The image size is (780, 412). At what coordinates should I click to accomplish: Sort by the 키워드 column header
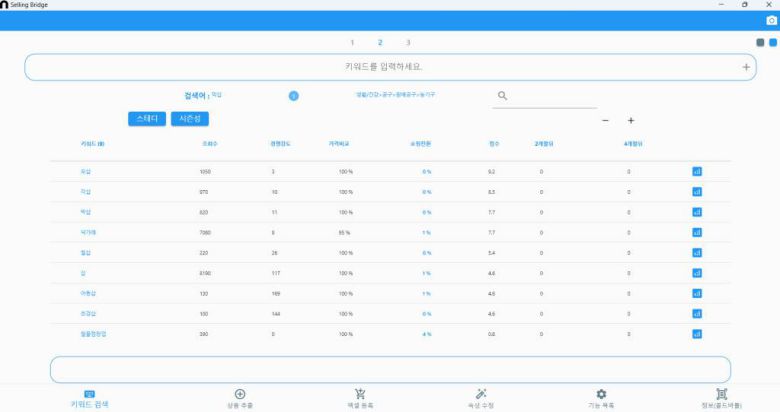pyautogui.click(x=93, y=144)
